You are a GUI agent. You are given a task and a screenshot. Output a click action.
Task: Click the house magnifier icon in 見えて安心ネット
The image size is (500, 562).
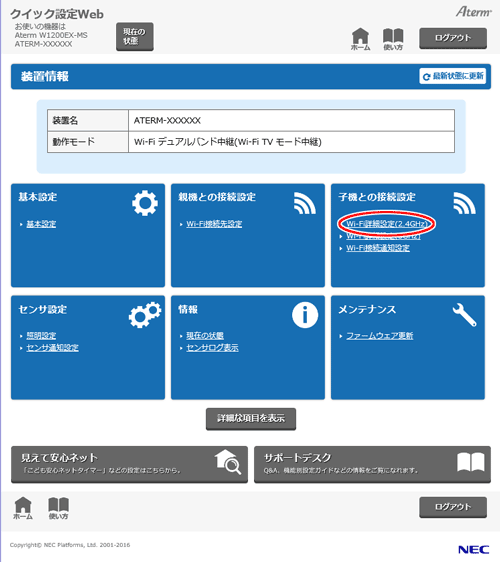coord(228,462)
